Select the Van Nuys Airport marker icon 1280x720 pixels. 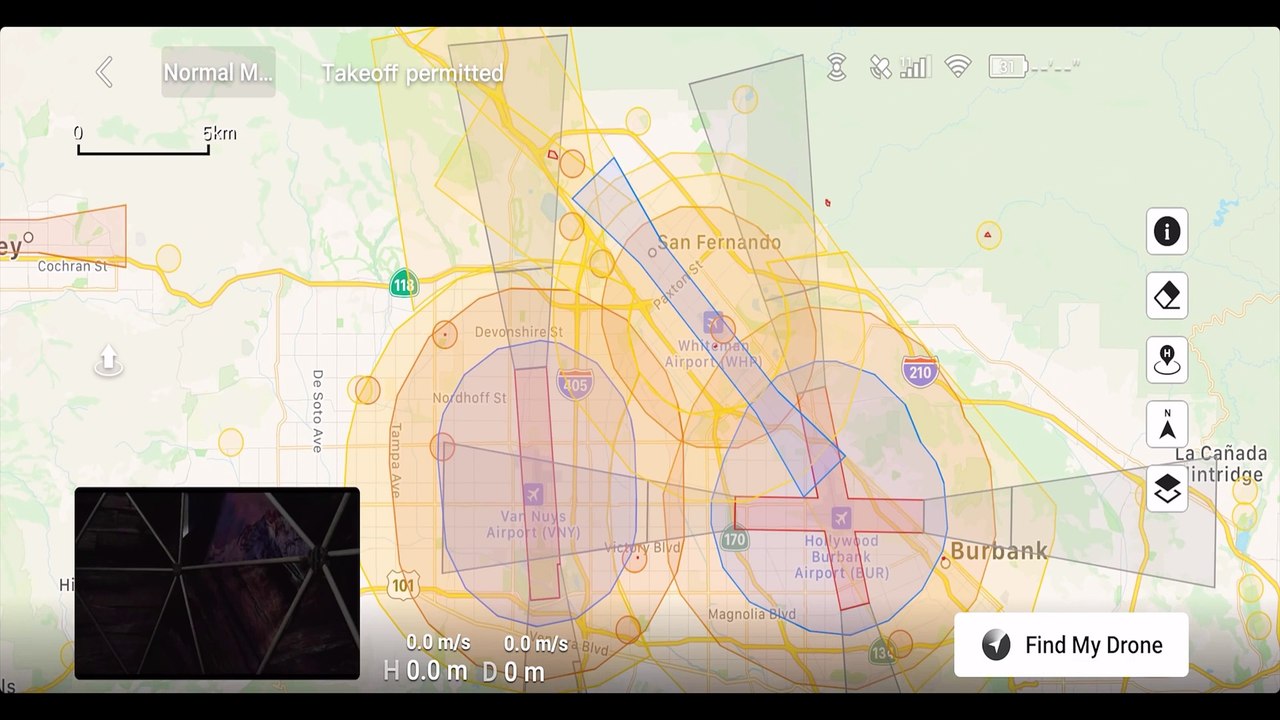[x=533, y=494]
